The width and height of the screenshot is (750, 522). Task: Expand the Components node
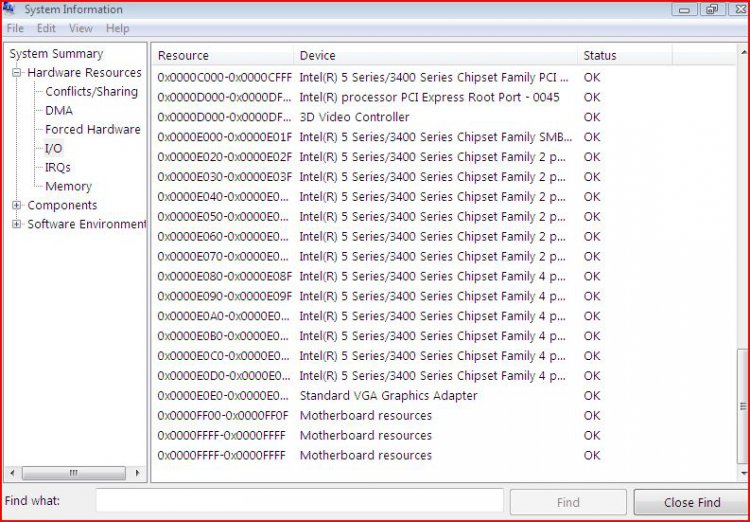pyautogui.click(x=17, y=205)
